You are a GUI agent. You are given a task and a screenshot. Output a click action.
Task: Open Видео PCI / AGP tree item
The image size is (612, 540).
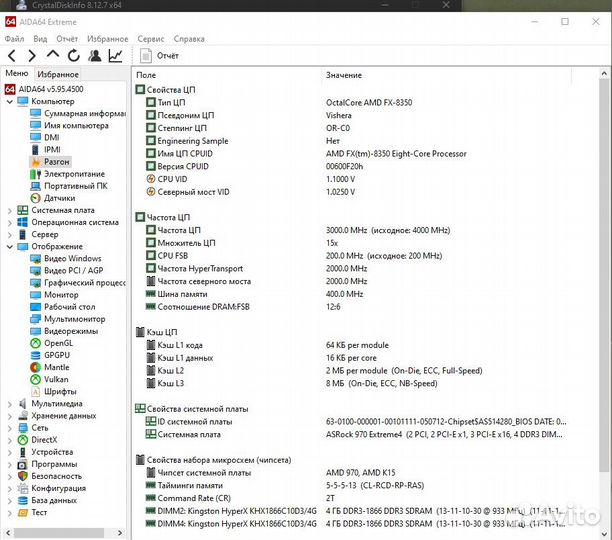(x=67, y=270)
